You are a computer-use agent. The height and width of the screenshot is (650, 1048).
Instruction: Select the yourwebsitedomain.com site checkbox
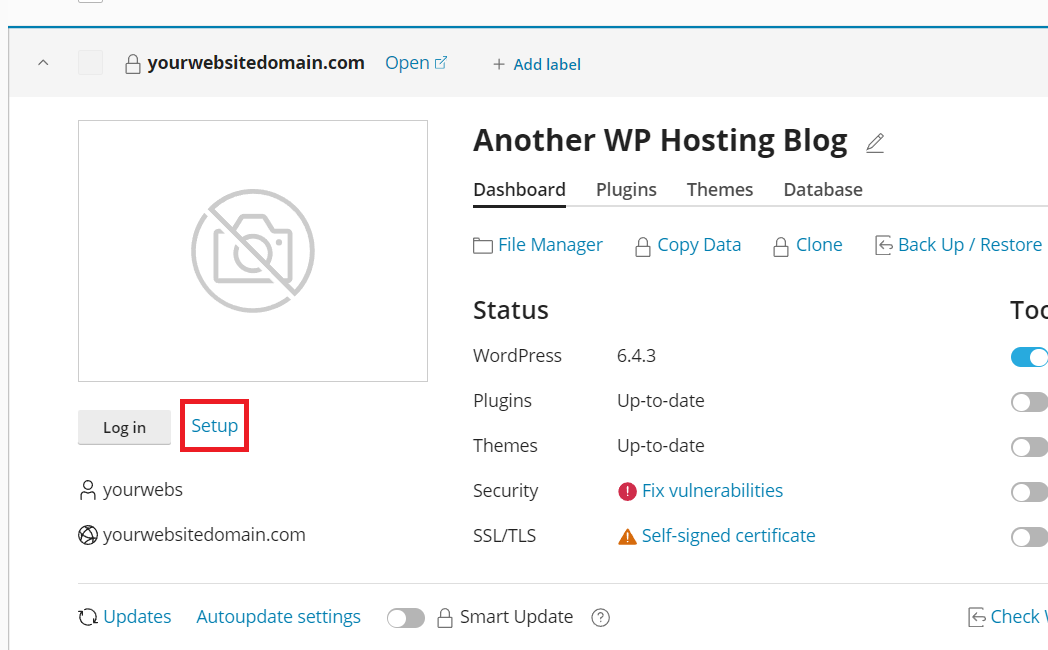pos(90,63)
